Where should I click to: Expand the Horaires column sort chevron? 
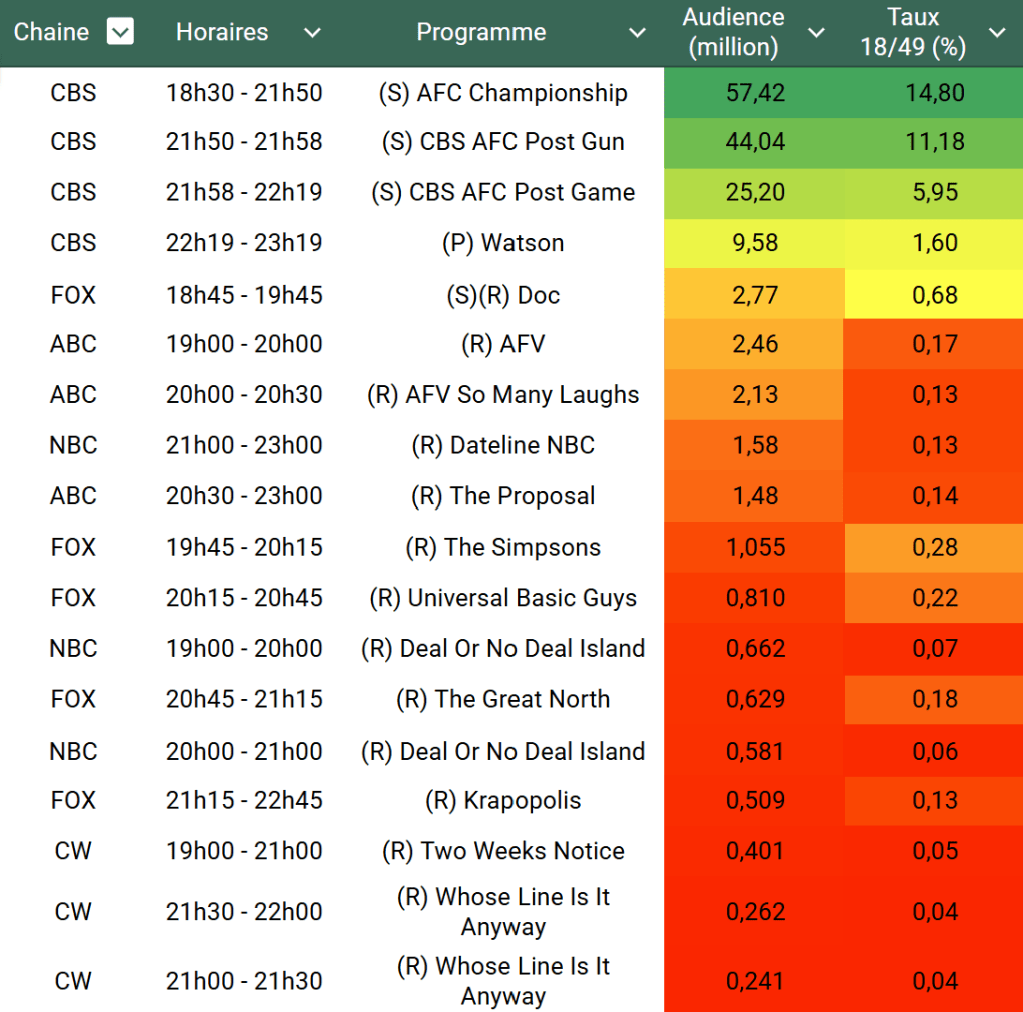312,33
